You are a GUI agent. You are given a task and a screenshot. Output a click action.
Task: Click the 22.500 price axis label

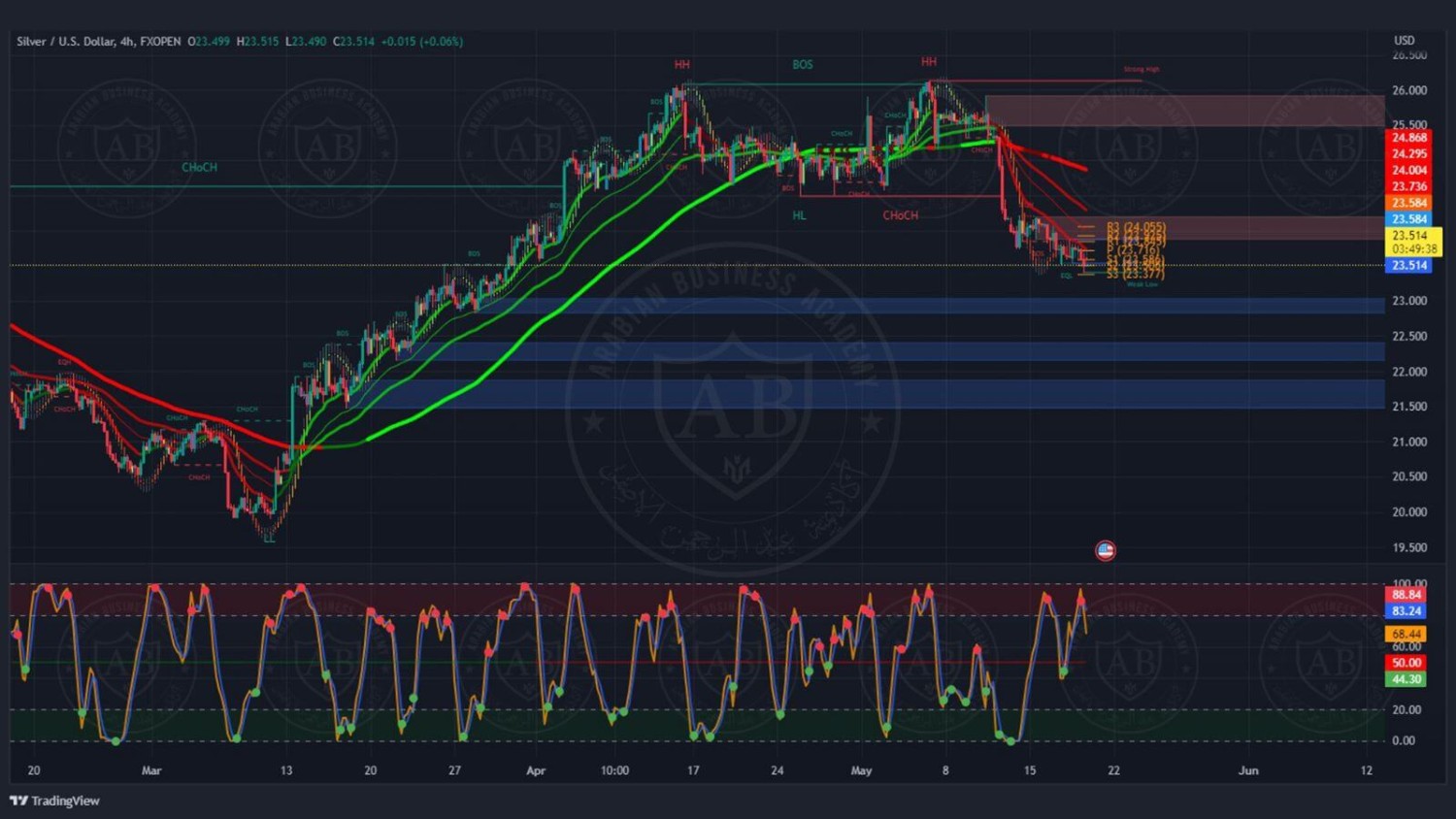point(1409,337)
